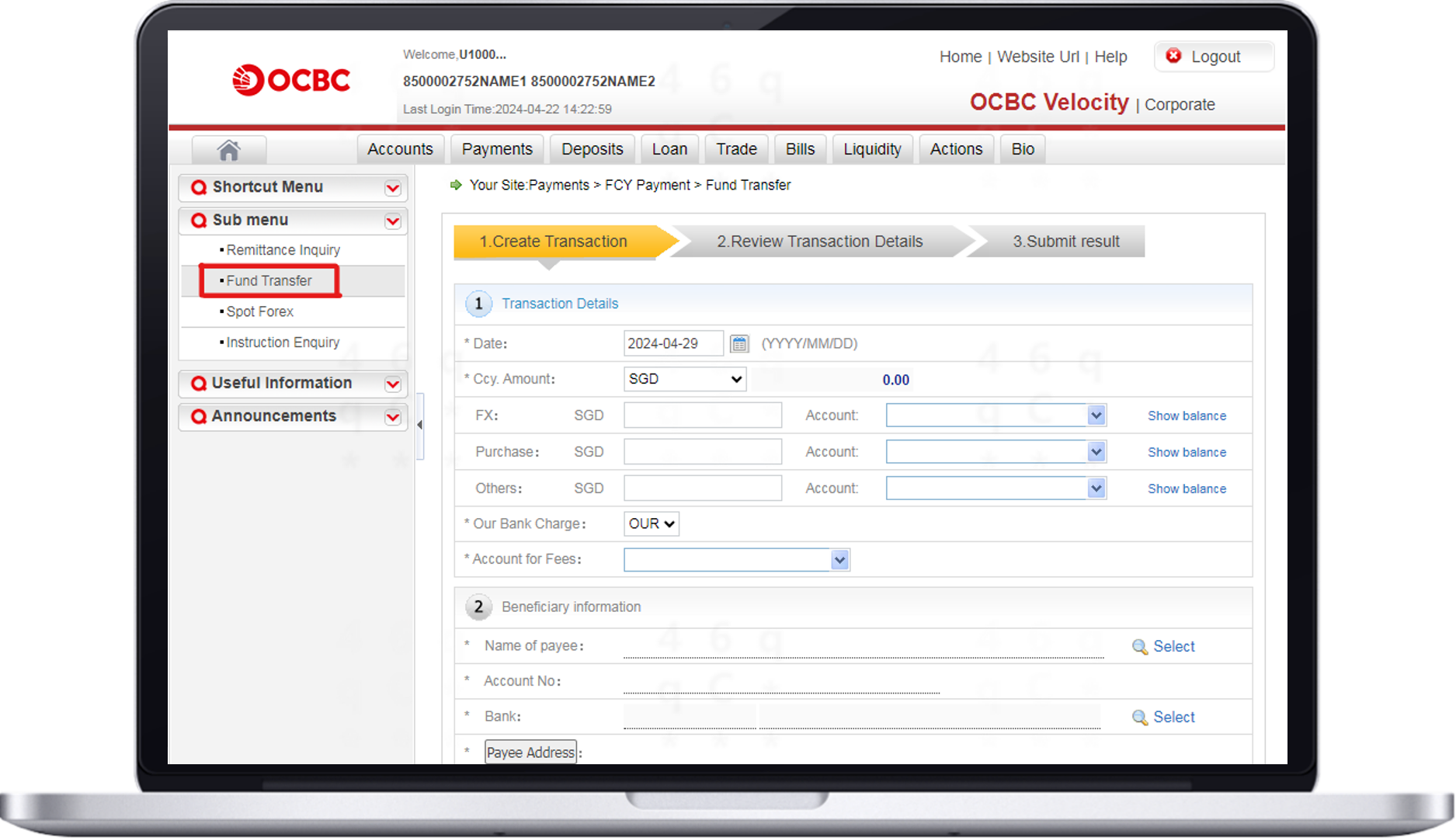This screenshot has height=838, width=1456.
Task: Show balance for Purchase account
Action: (x=1187, y=453)
